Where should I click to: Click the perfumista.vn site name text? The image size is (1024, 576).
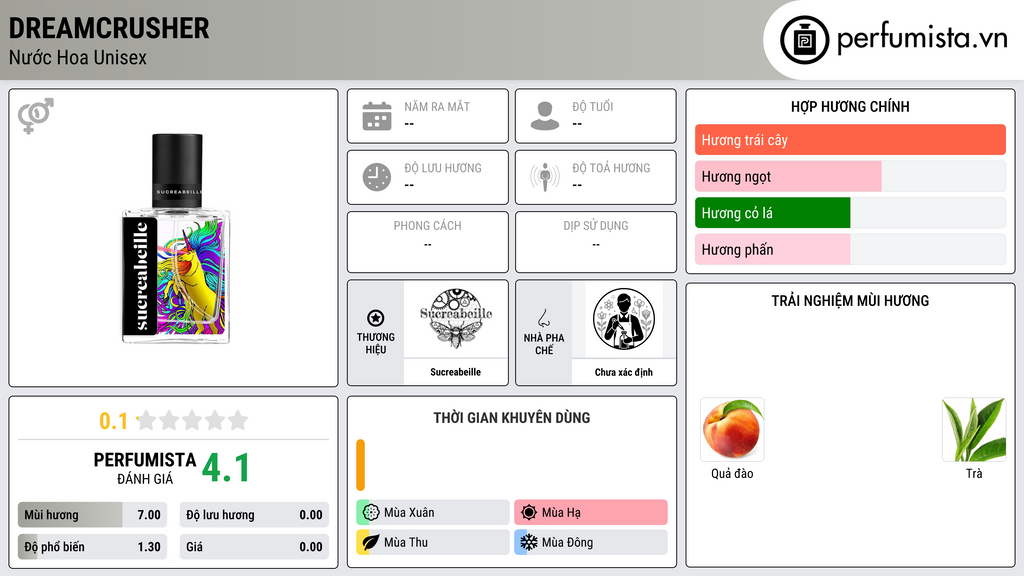tap(922, 39)
